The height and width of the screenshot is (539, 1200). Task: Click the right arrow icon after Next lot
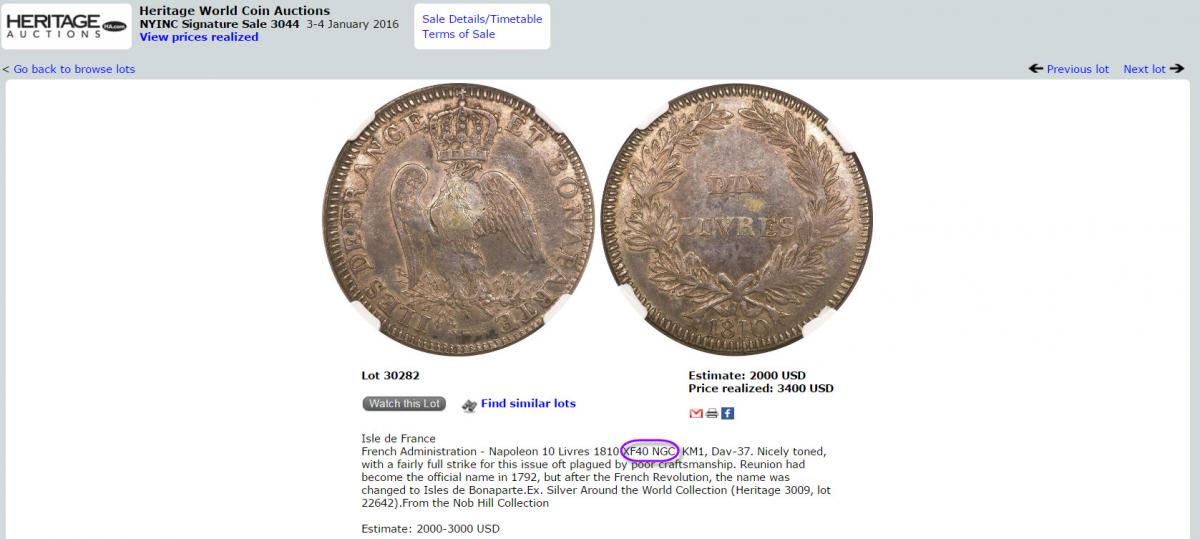[x=1177, y=69]
